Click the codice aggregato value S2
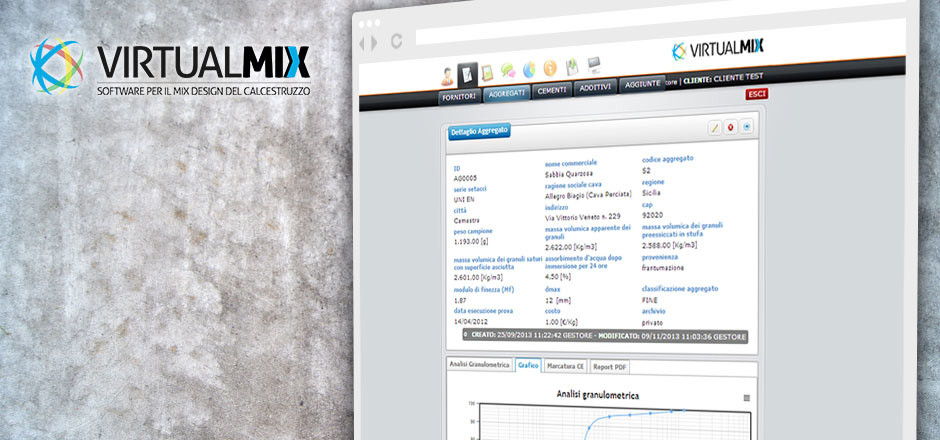Viewport: 940px width, 440px height. tap(646, 171)
